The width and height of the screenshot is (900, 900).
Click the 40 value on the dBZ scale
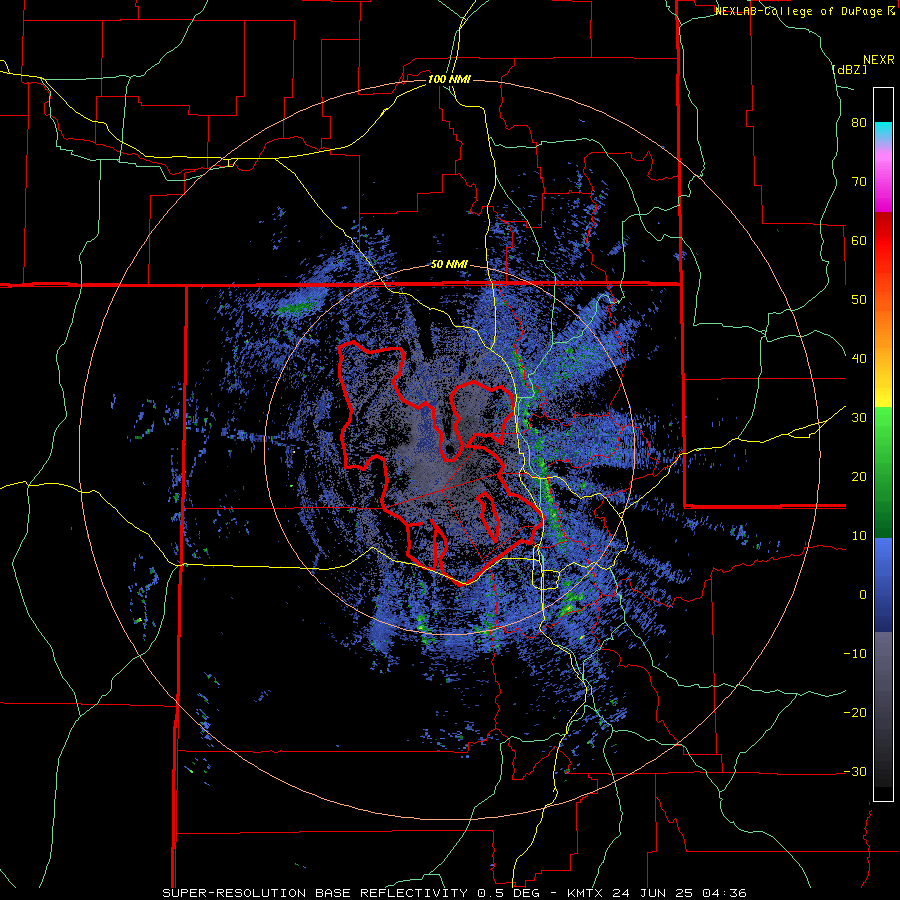pos(859,359)
